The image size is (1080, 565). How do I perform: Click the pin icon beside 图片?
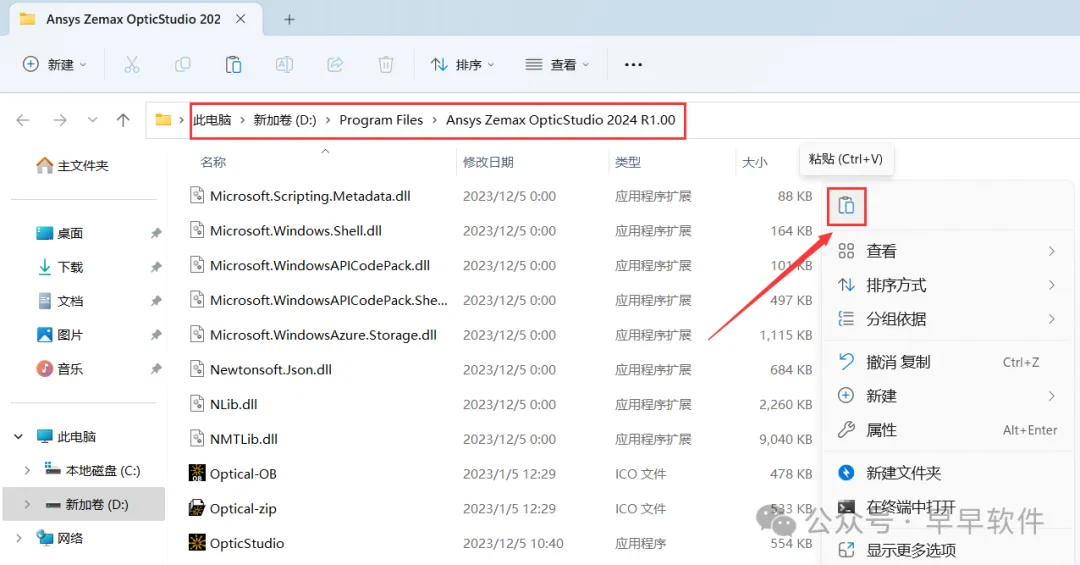click(x=156, y=335)
